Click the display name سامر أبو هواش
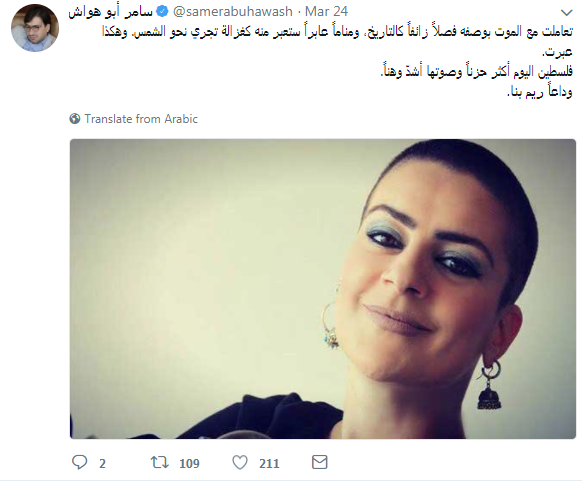This screenshot has height=481, width=582. [110, 12]
